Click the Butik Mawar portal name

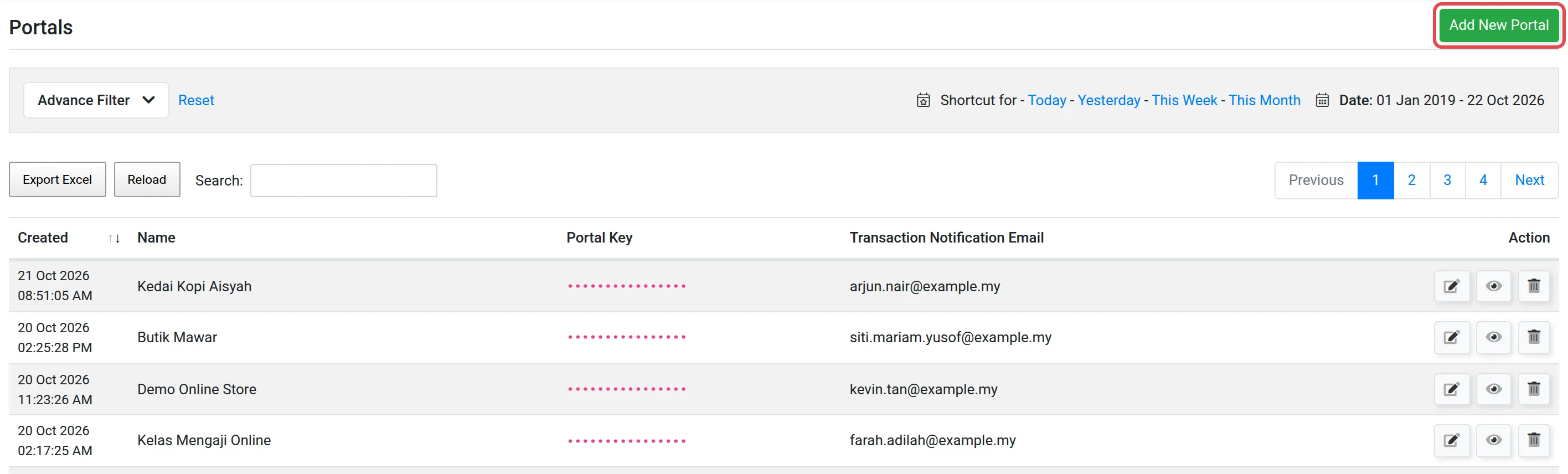(x=177, y=337)
